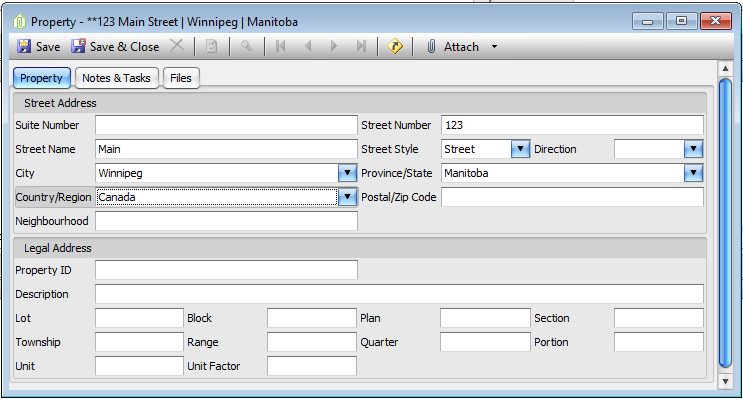Expand the Country/Region dropdown arrow
This screenshot has height=401, width=743.
[x=347, y=197]
